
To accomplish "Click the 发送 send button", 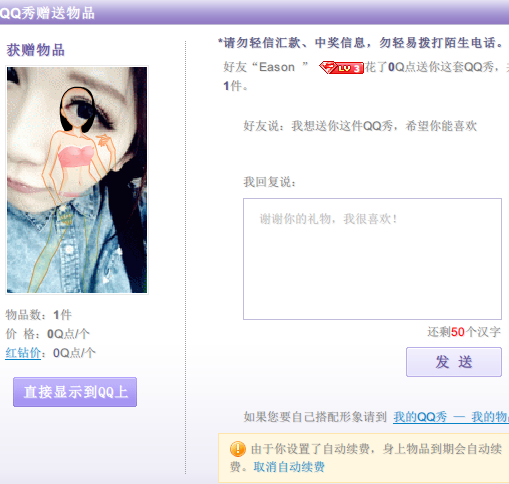I will (x=454, y=362).
